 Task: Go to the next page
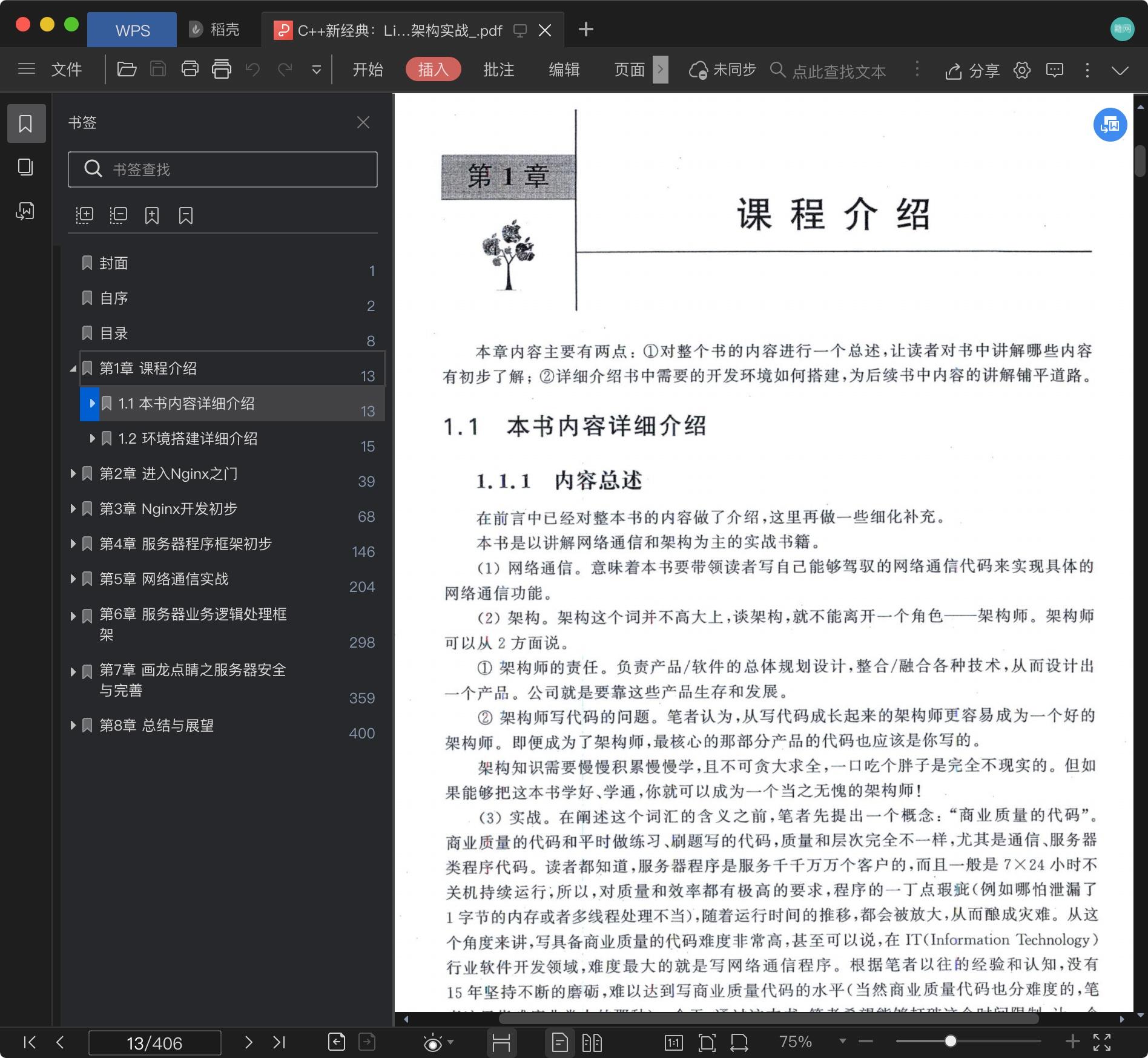click(248, 1042)
